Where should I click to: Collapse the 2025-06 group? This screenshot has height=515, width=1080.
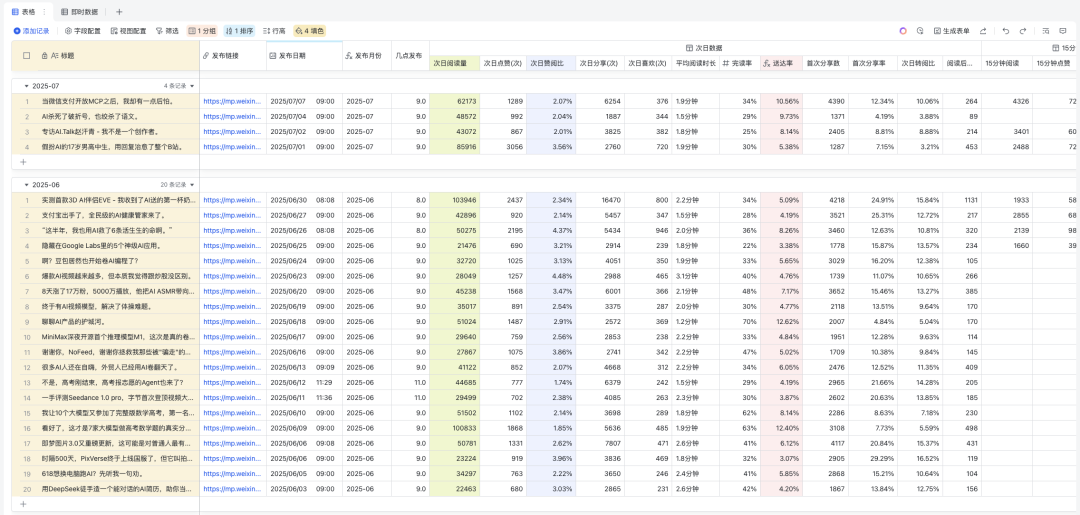click(x=27, y=185)
